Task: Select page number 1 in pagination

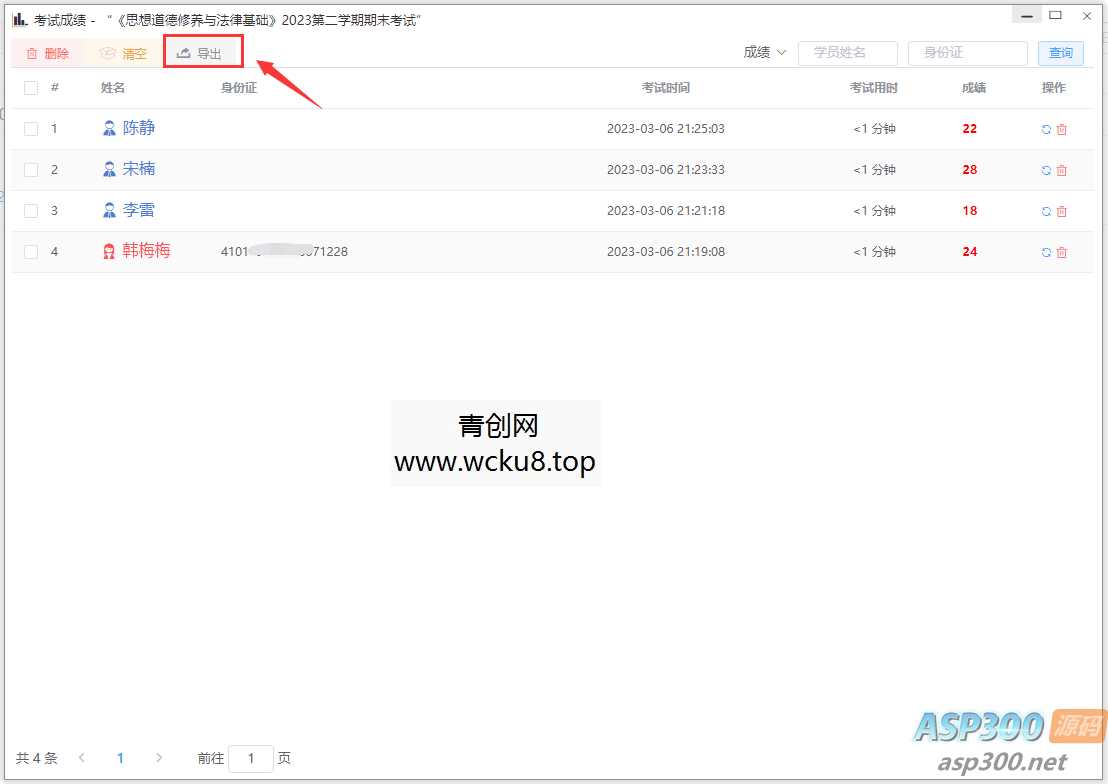Action: point(120,759)
